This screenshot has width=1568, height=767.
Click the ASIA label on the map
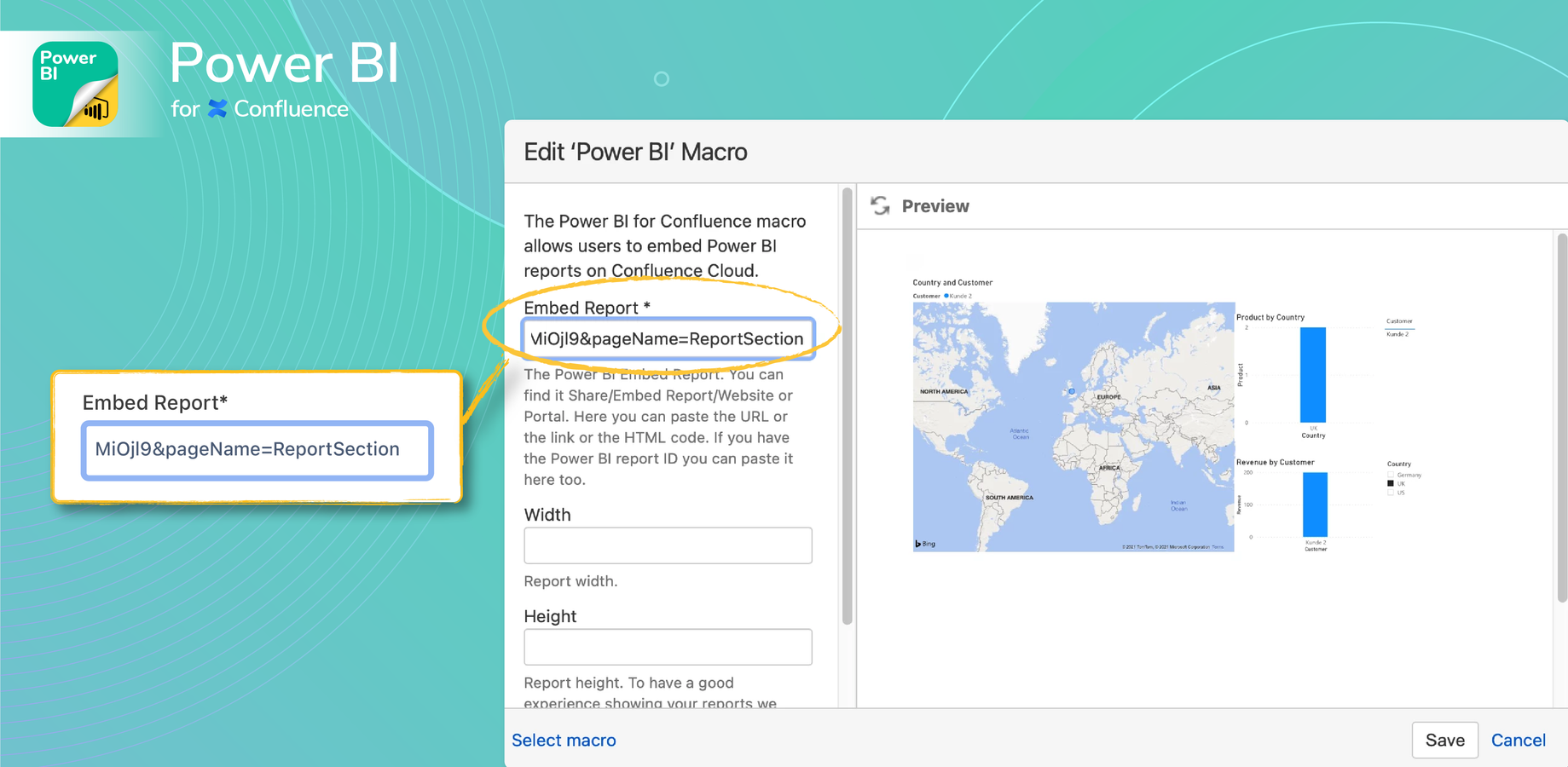1214,387
